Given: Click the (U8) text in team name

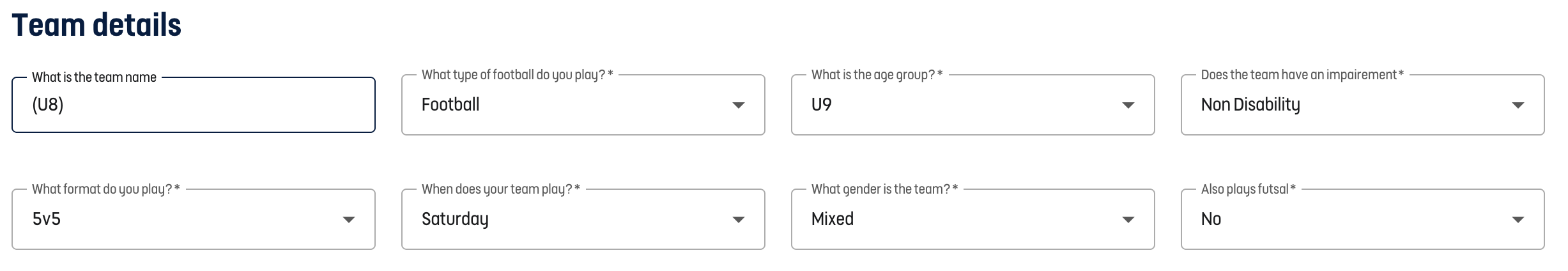Looking at the screenshot, I should 47,105.
